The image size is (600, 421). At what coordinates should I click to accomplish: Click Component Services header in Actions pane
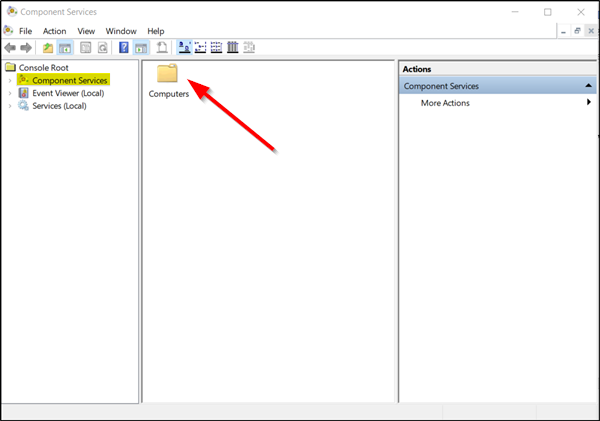tap(497, 86)
